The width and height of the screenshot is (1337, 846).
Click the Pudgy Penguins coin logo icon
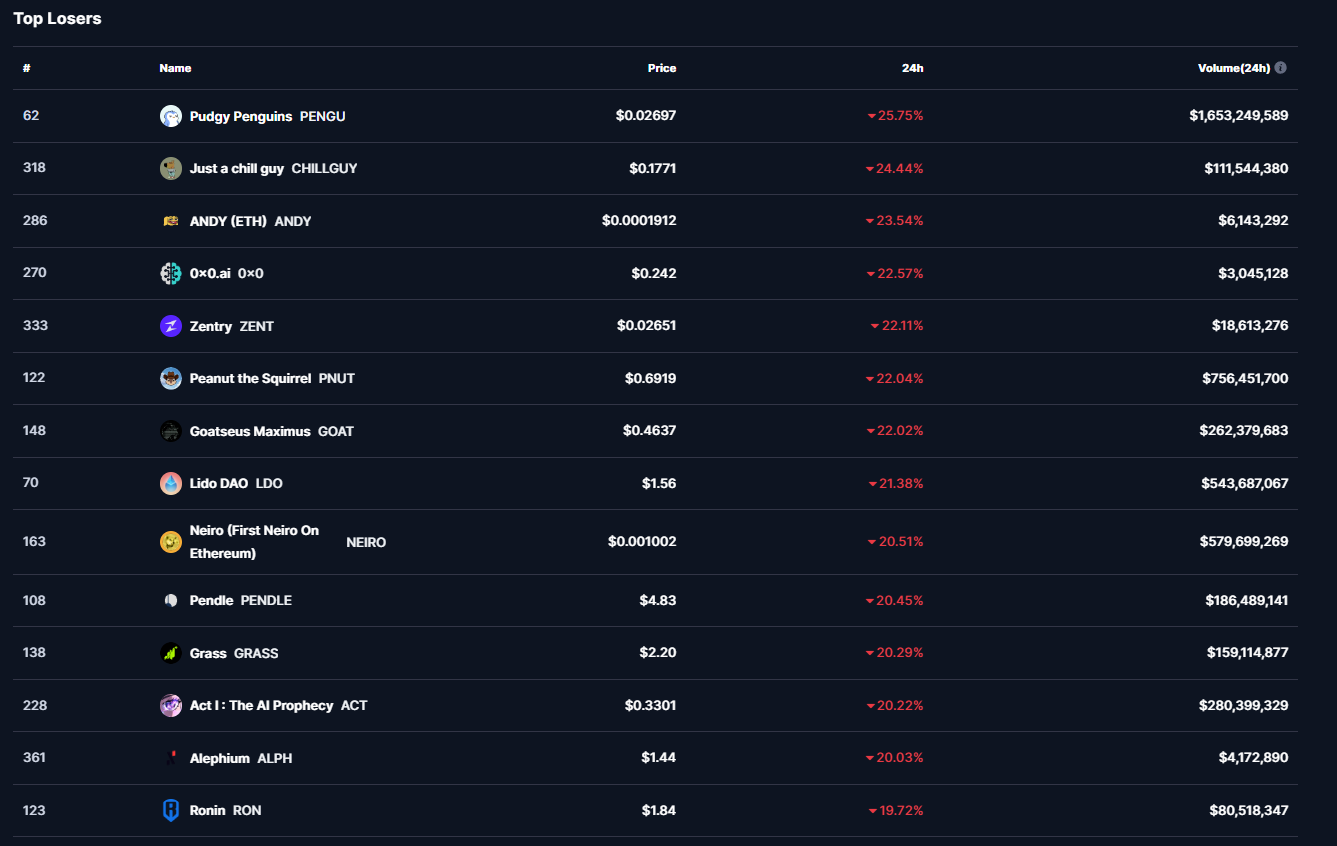point(171,116)
